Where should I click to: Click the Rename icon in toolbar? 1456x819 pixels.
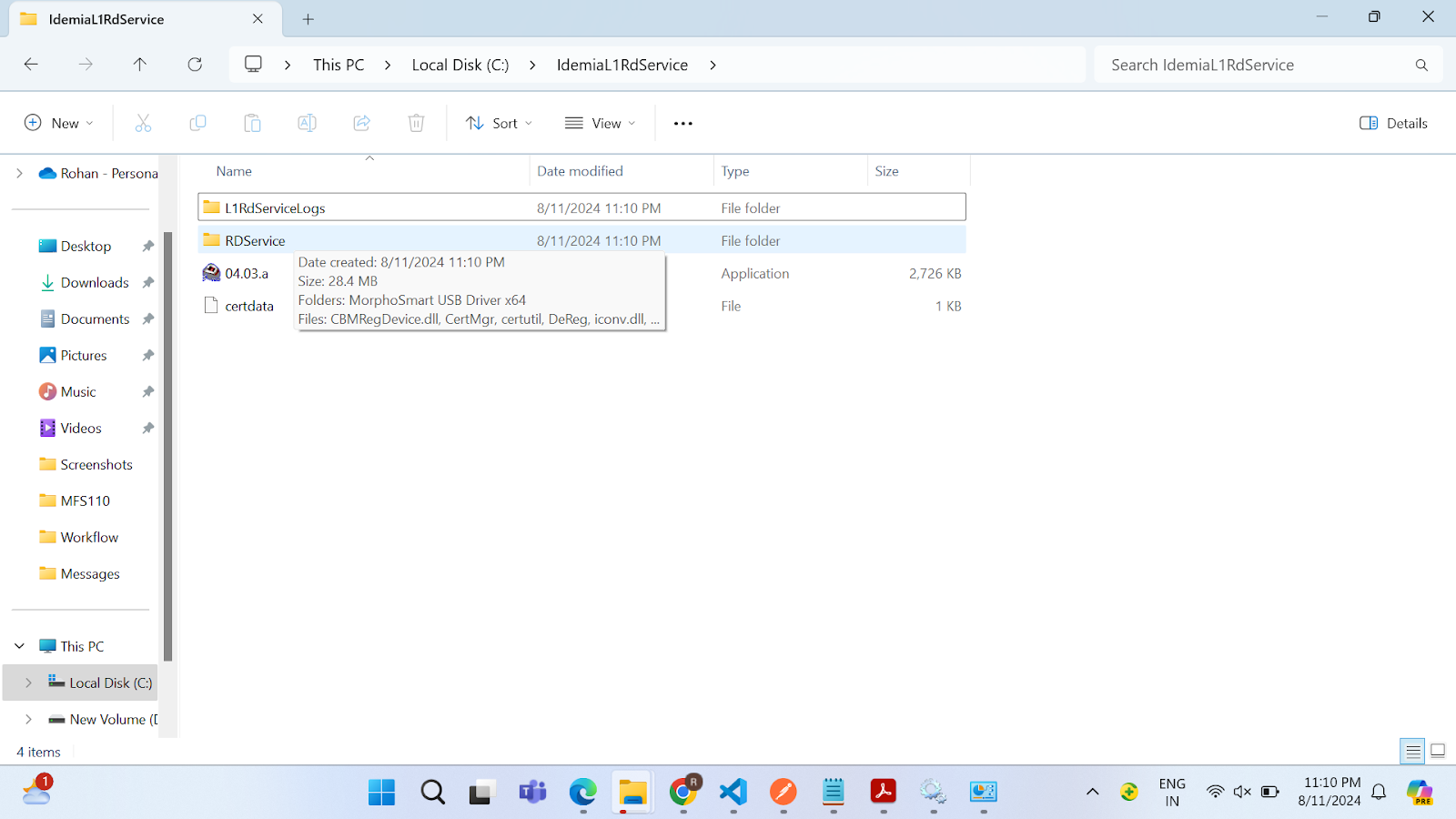307,123
